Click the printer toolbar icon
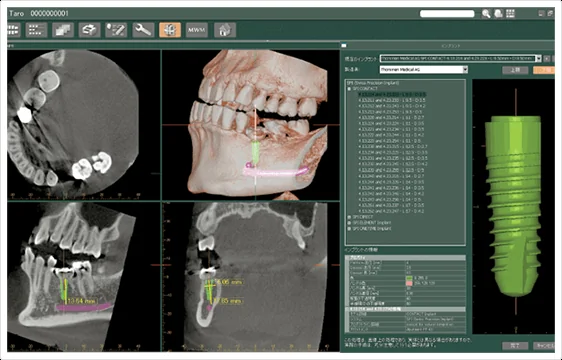This screenshot has height=360, width=562. tap(89, 30)
